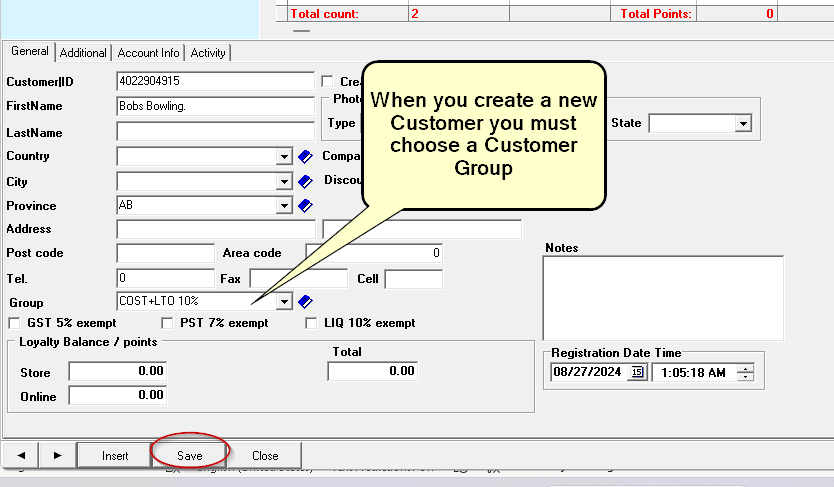Click into the FirstName field
Image resolution: width=834 pixels, height=487 pixels.
(215, 106)
